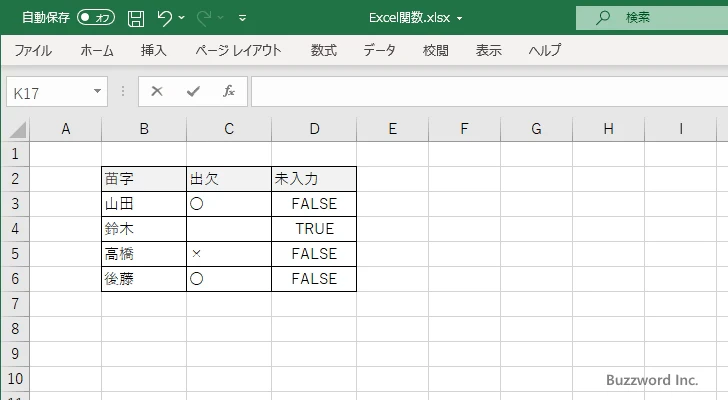Select row 8 header
Viewport: 728px width, 400px height.
[15, 329]
